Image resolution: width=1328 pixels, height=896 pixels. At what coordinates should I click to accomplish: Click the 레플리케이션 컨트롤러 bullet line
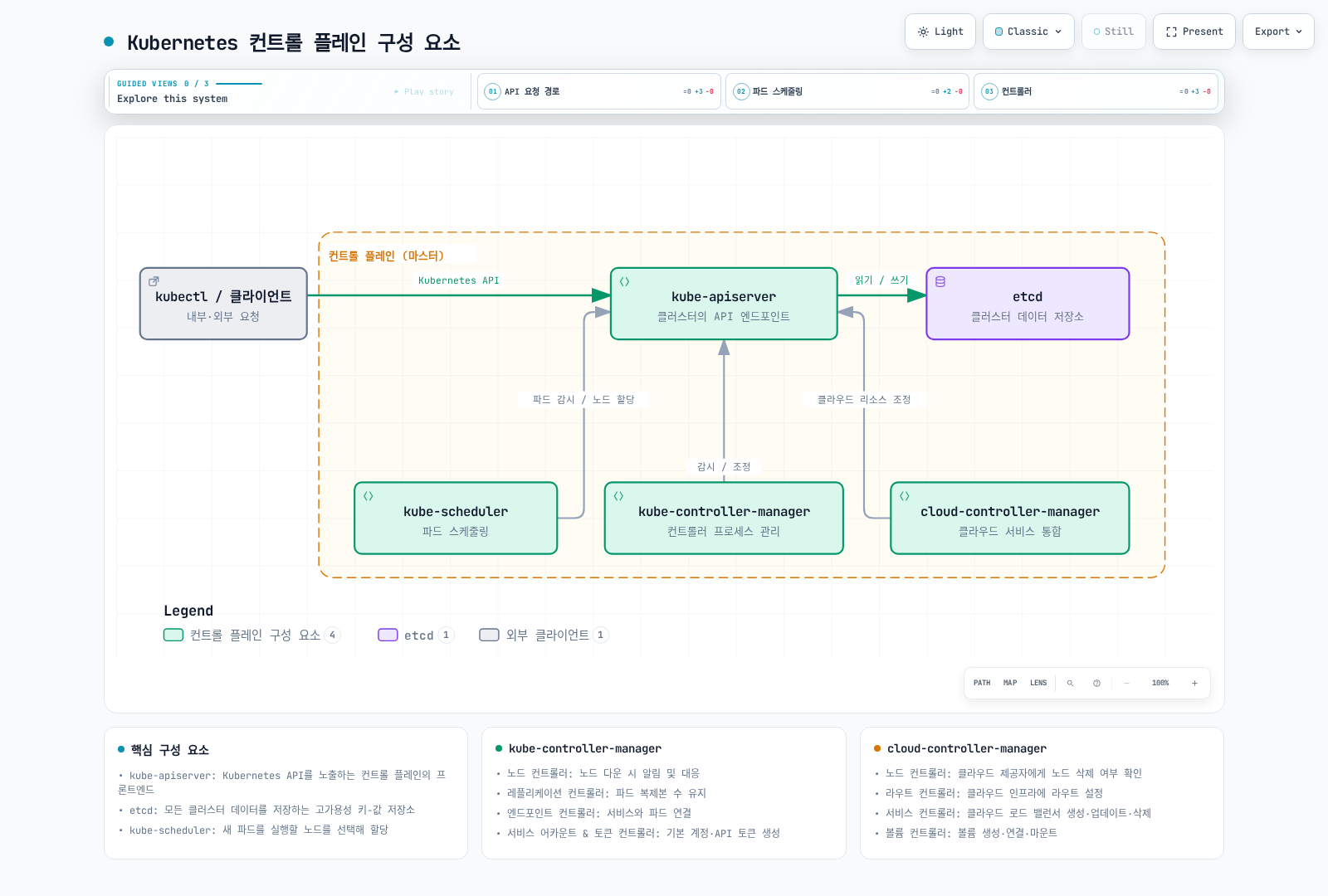(x=602, y=793)
